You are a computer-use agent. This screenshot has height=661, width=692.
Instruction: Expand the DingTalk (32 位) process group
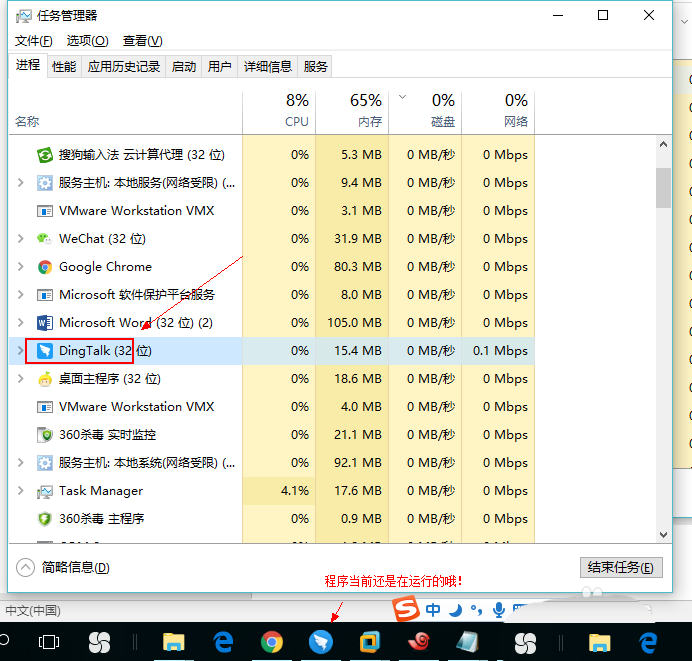[x=20, y=351]
